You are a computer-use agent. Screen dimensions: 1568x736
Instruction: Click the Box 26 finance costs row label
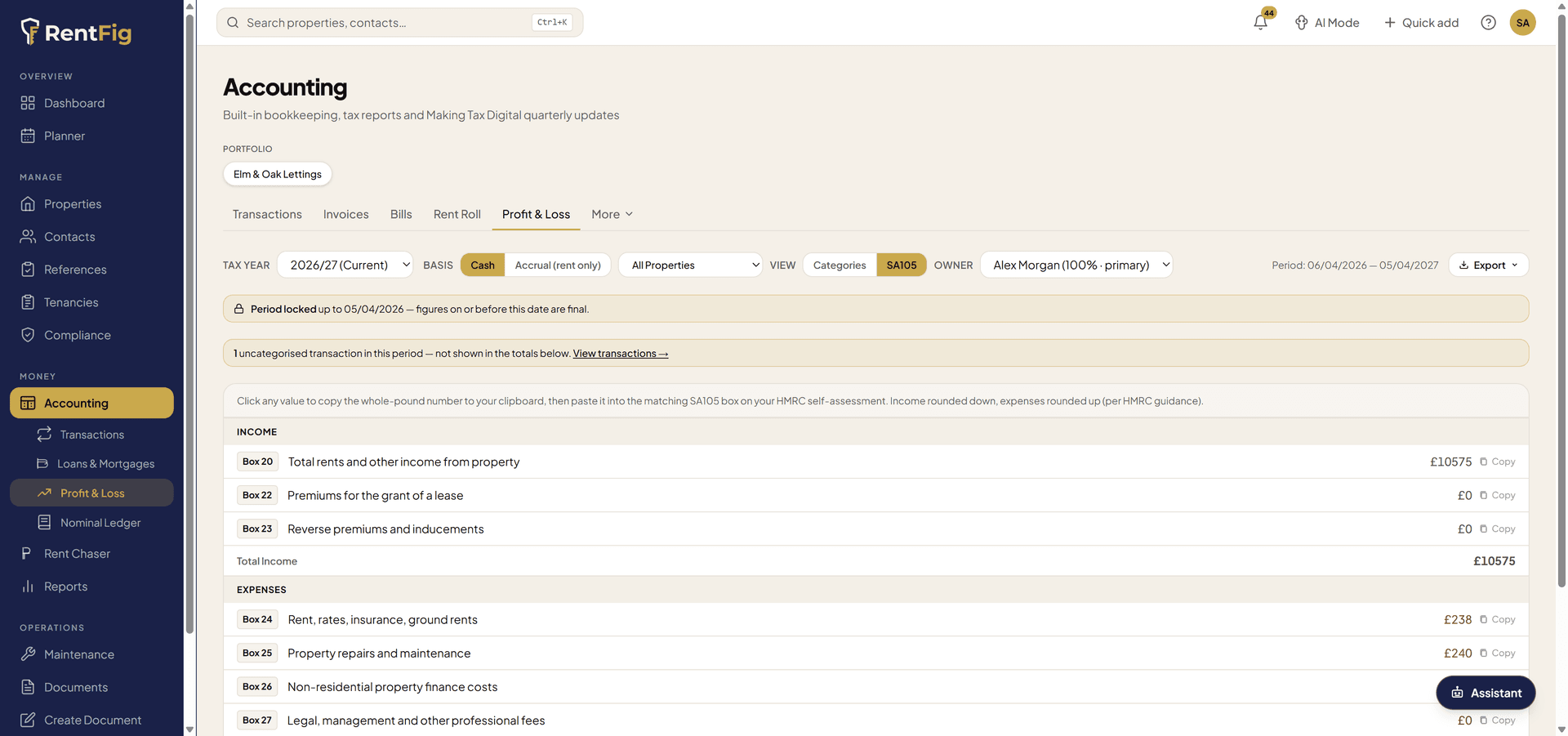click(x=392, y=687)
